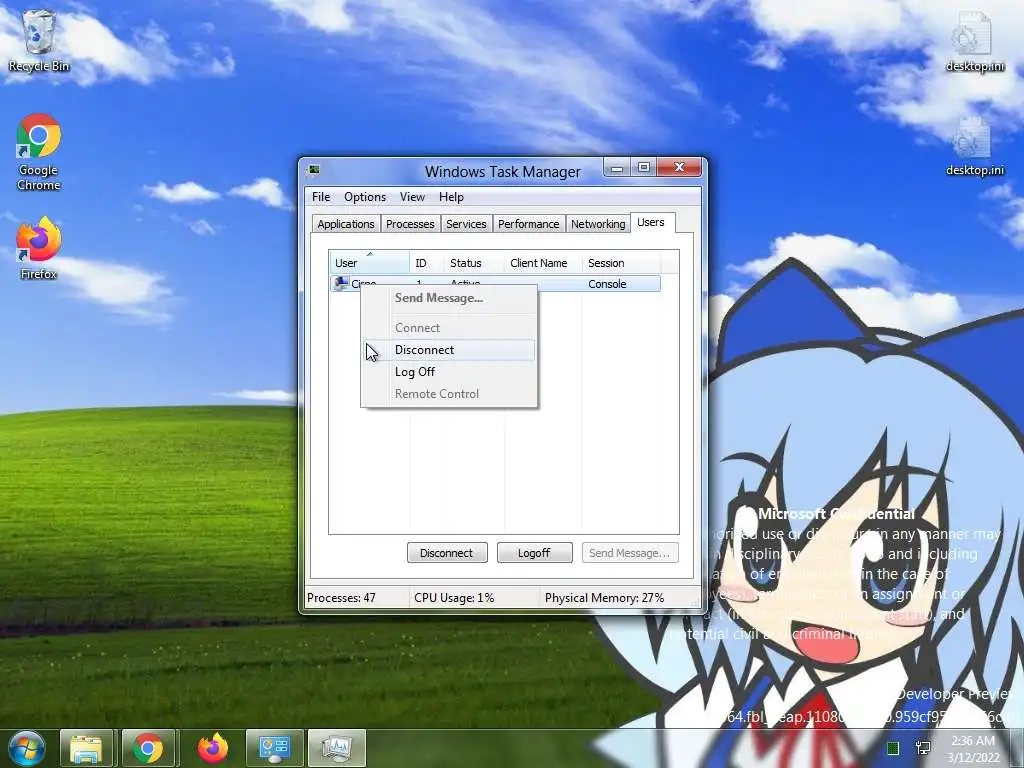Launch Google Chrome from the desktop shortcut
This screenshot has height=768, width=1024.
[39, 152]
